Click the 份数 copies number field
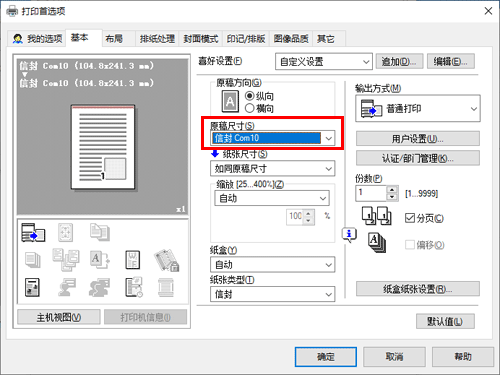Image resolution: width=500 pixels, height=375 pixels. tap(371, 193)
